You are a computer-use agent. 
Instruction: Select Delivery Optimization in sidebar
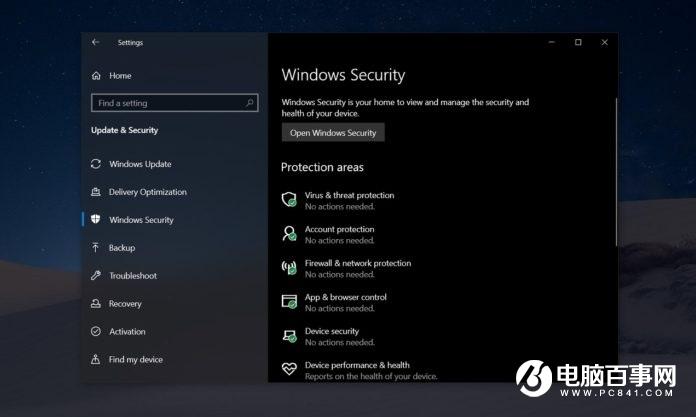pos(148,192)
